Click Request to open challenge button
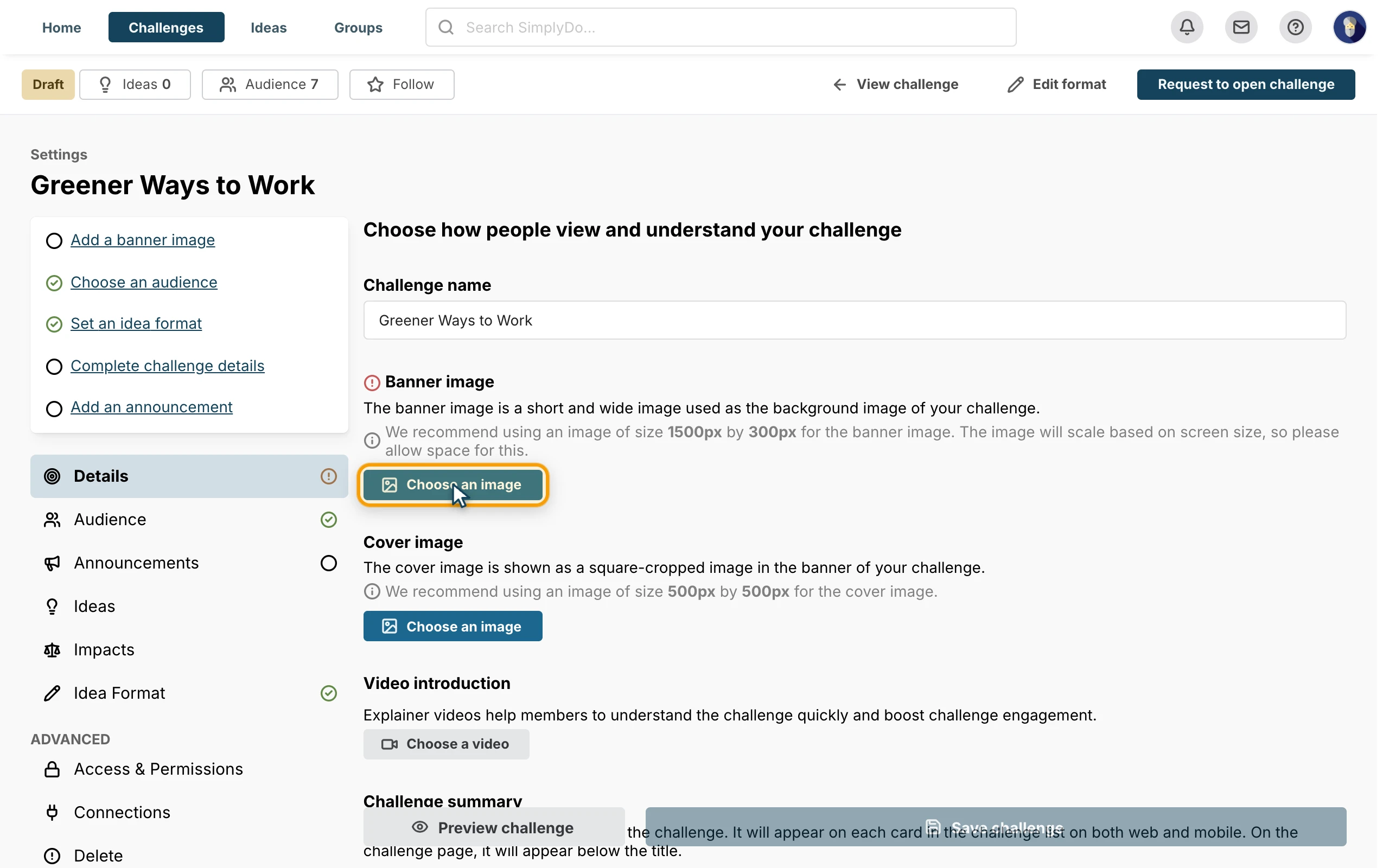 click(1246, 85)
